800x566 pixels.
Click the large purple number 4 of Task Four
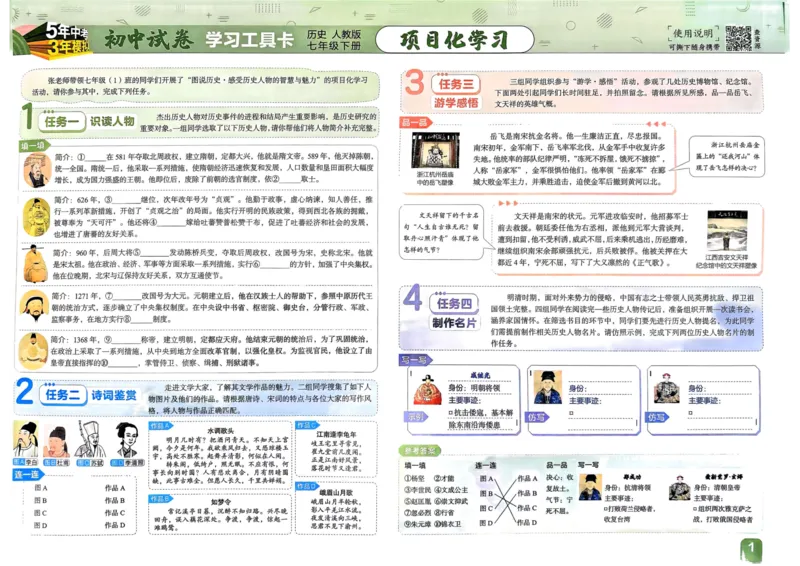pos(412,298)
